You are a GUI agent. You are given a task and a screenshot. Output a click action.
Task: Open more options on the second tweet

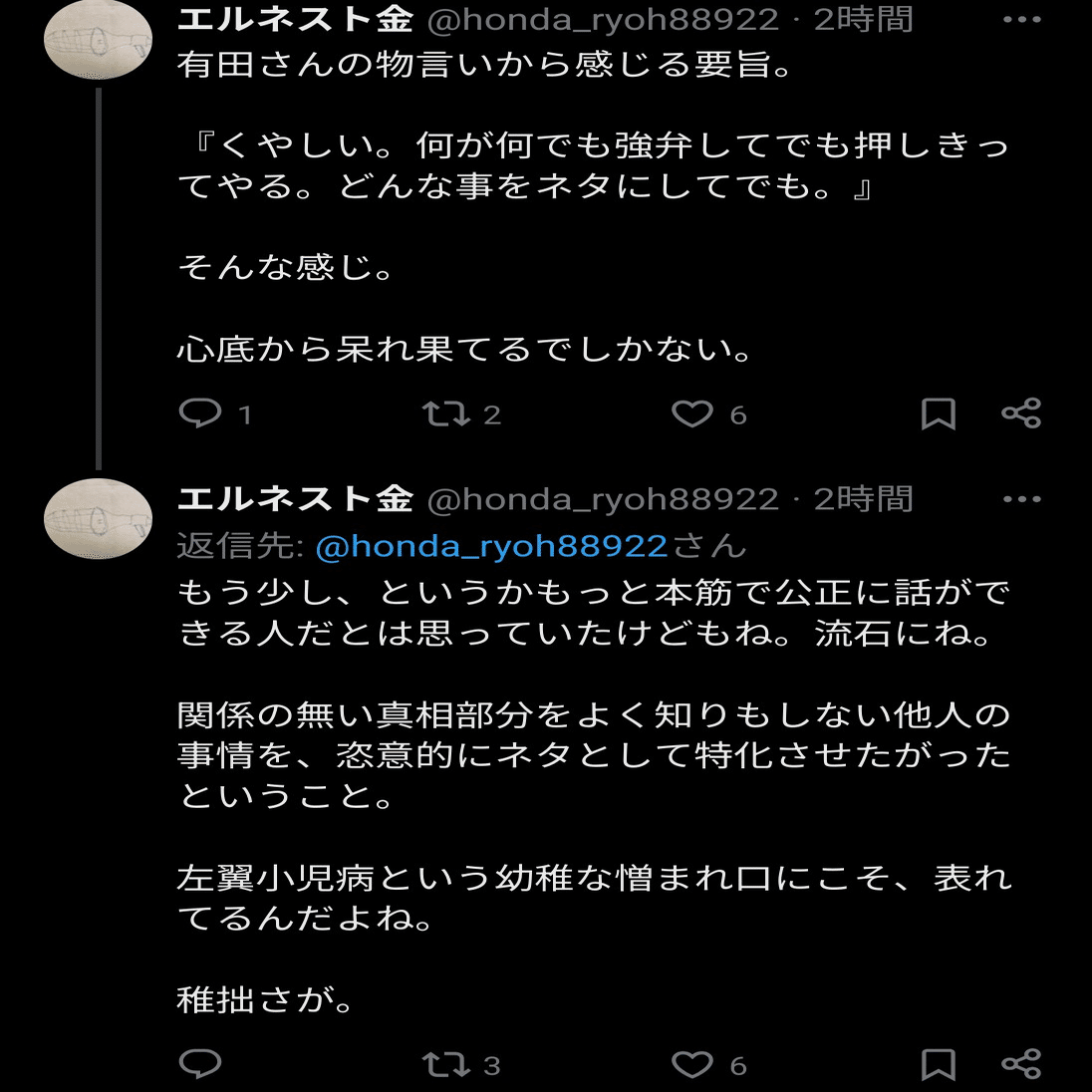[1021, 499]
